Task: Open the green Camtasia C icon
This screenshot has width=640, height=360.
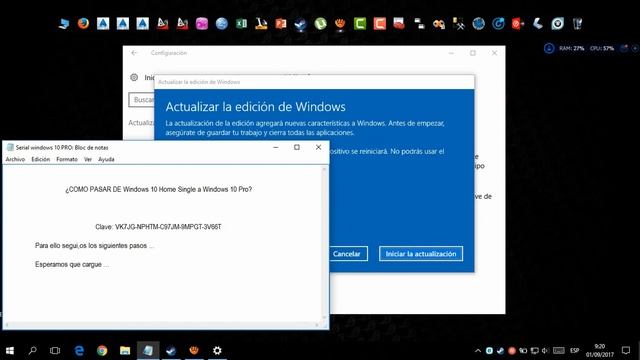Action: (360, 24)
